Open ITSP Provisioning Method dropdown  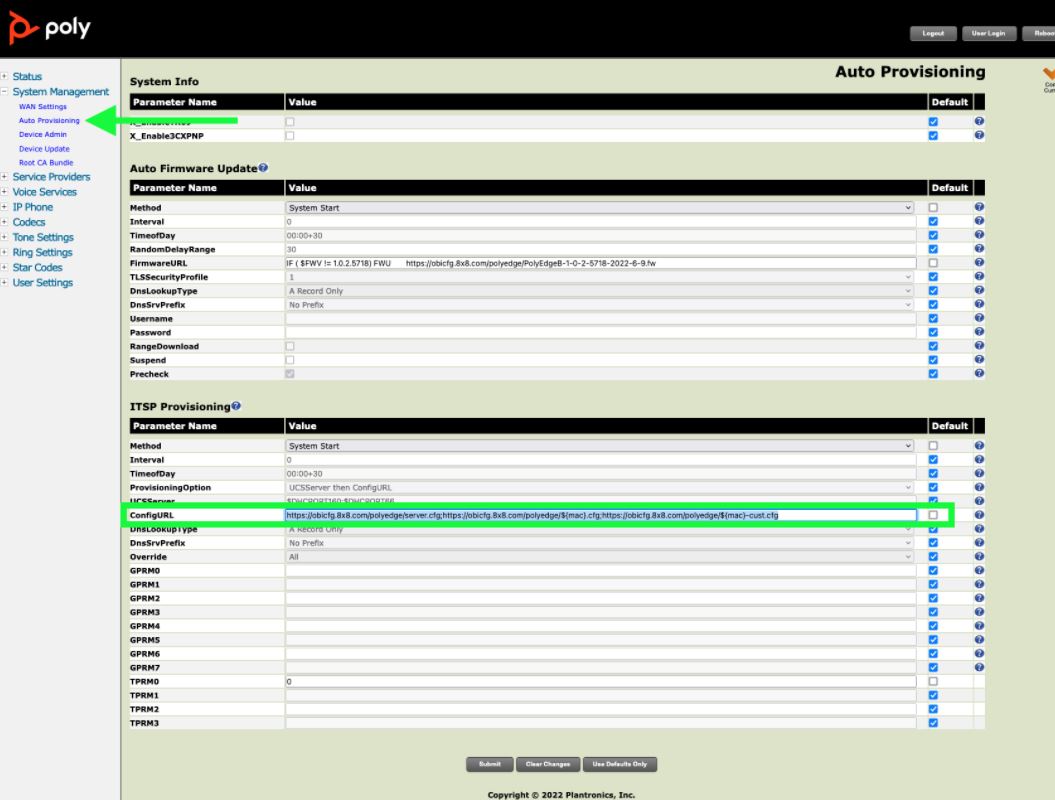coord(600,446)
